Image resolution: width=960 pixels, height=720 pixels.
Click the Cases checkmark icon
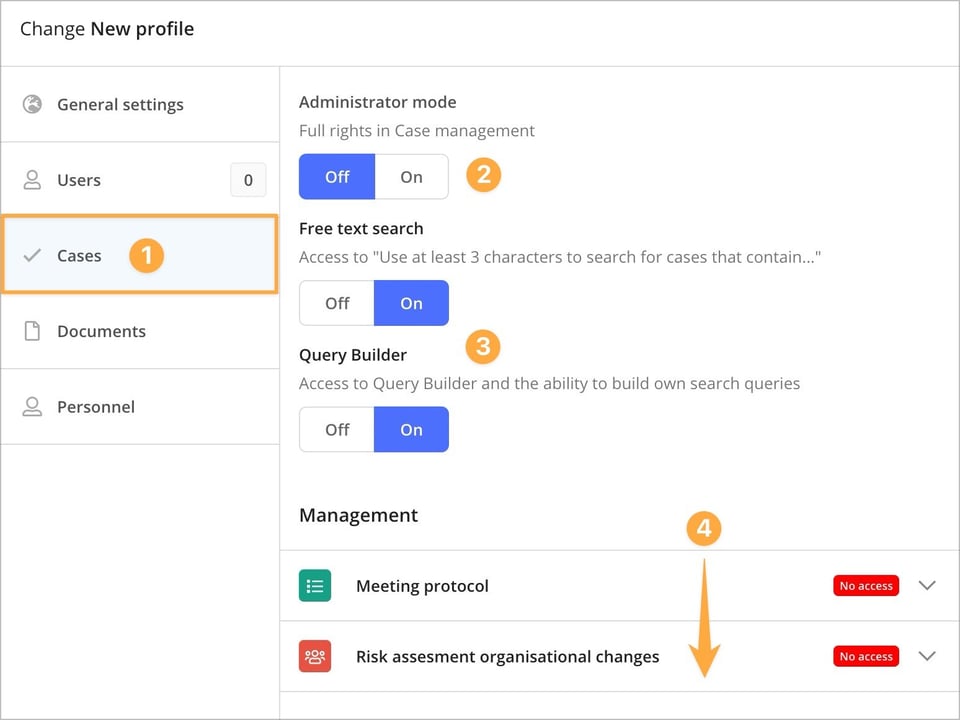pyautogui.click(x=32, y=255)
